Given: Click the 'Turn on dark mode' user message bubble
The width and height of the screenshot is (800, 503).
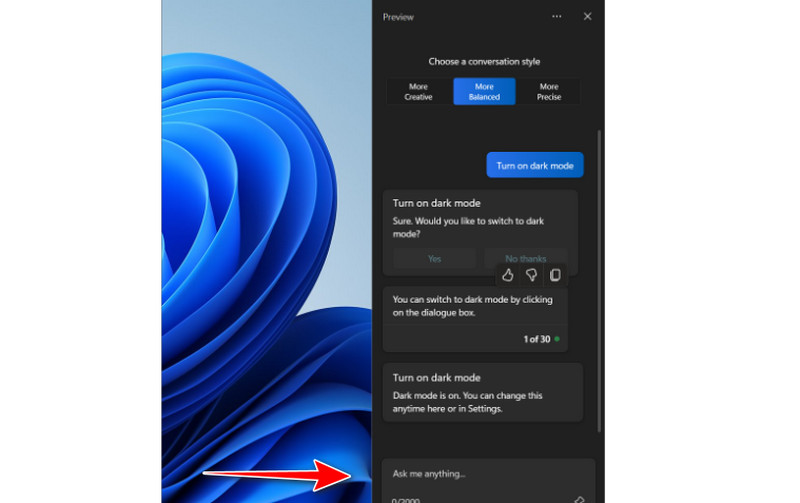Looking at the screenshot, I should point(535,165).
